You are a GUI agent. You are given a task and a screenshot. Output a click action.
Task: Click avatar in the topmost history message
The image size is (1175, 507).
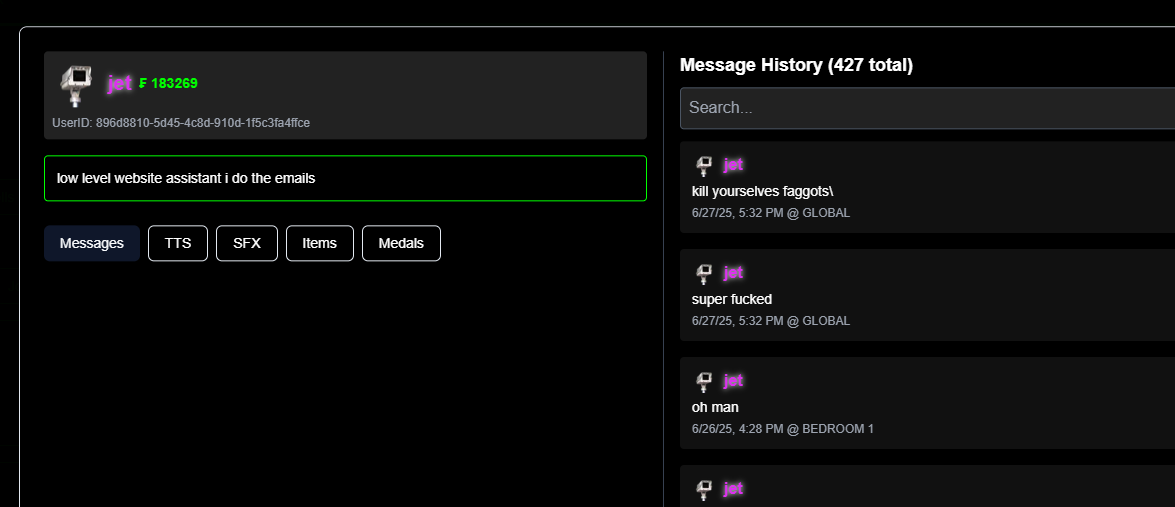coord(704,166)
